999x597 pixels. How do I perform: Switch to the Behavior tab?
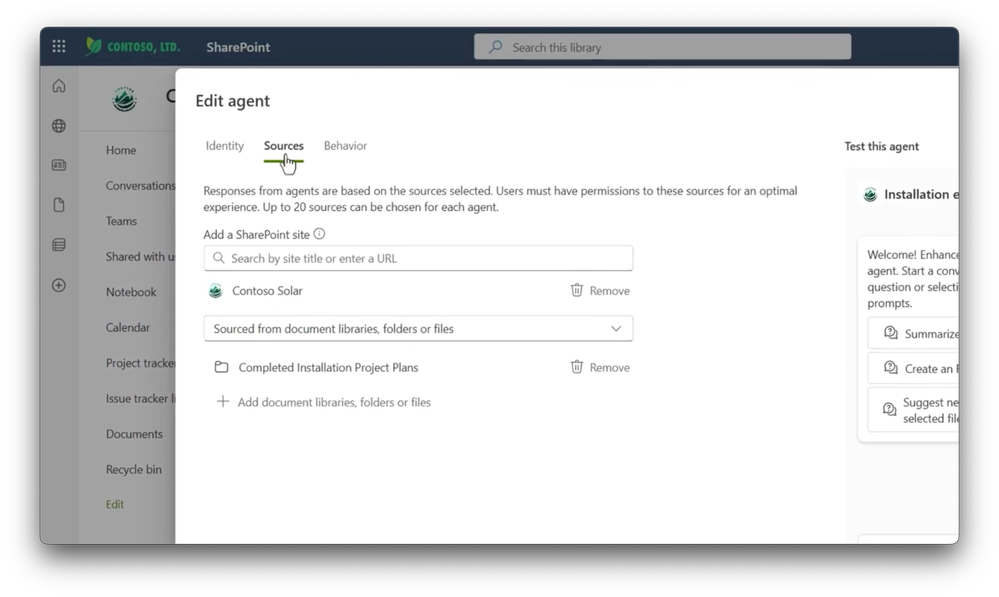(x=345, y=146)
